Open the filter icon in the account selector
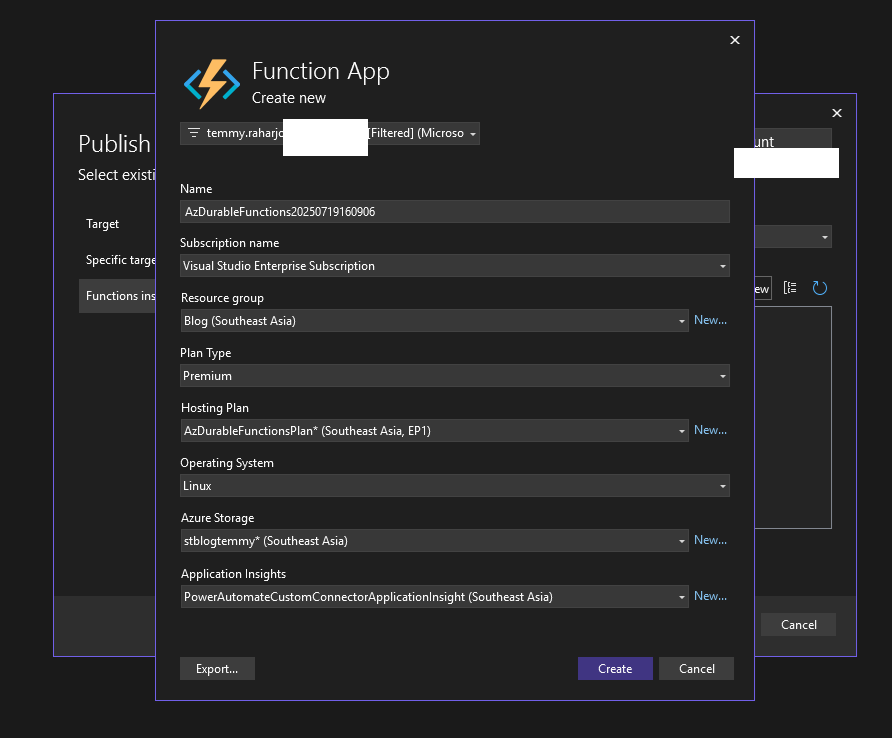 tap(194, 133)
